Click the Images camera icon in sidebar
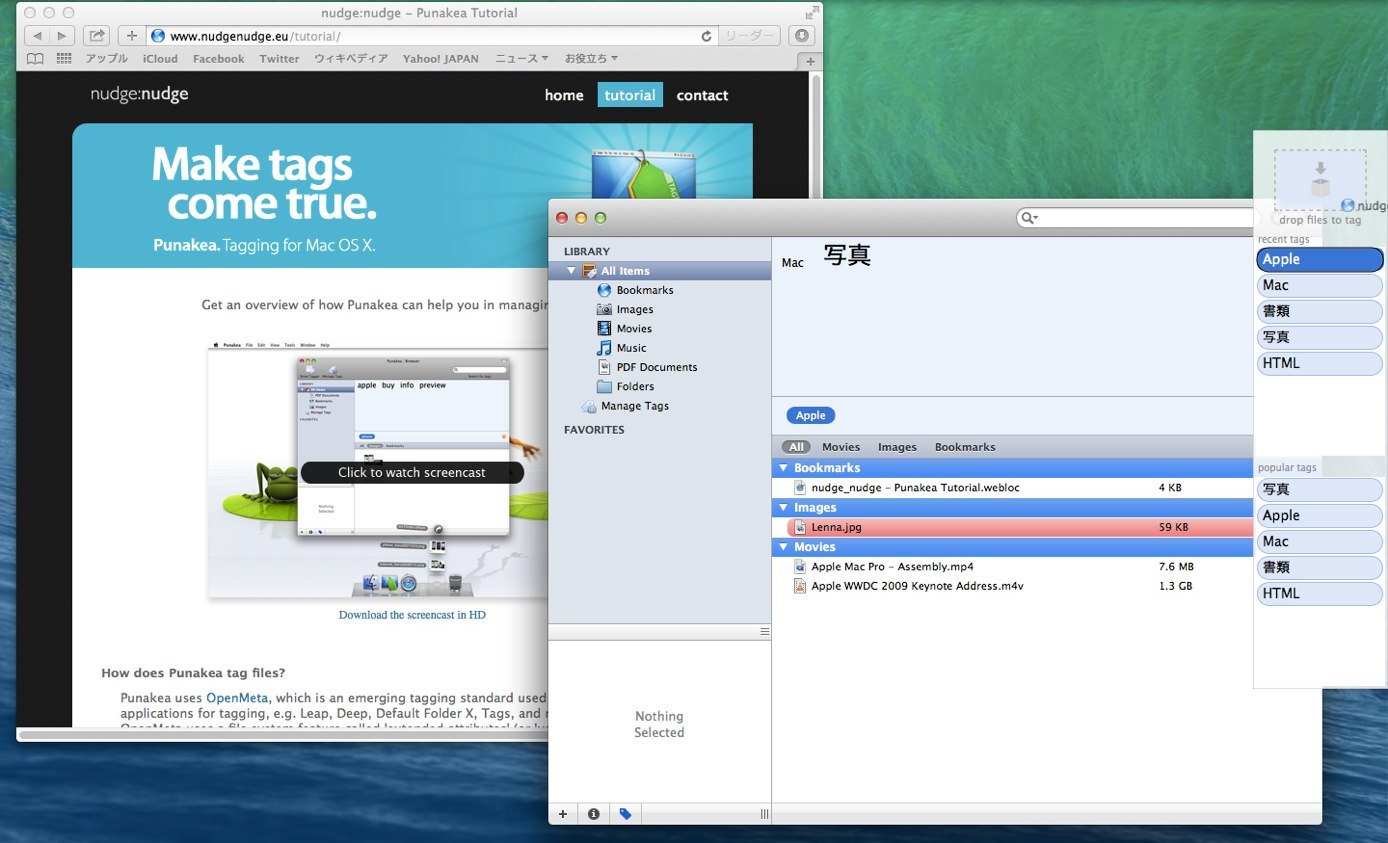The height and width of the screenshot is (843, 1388). [x=604, y=309]
